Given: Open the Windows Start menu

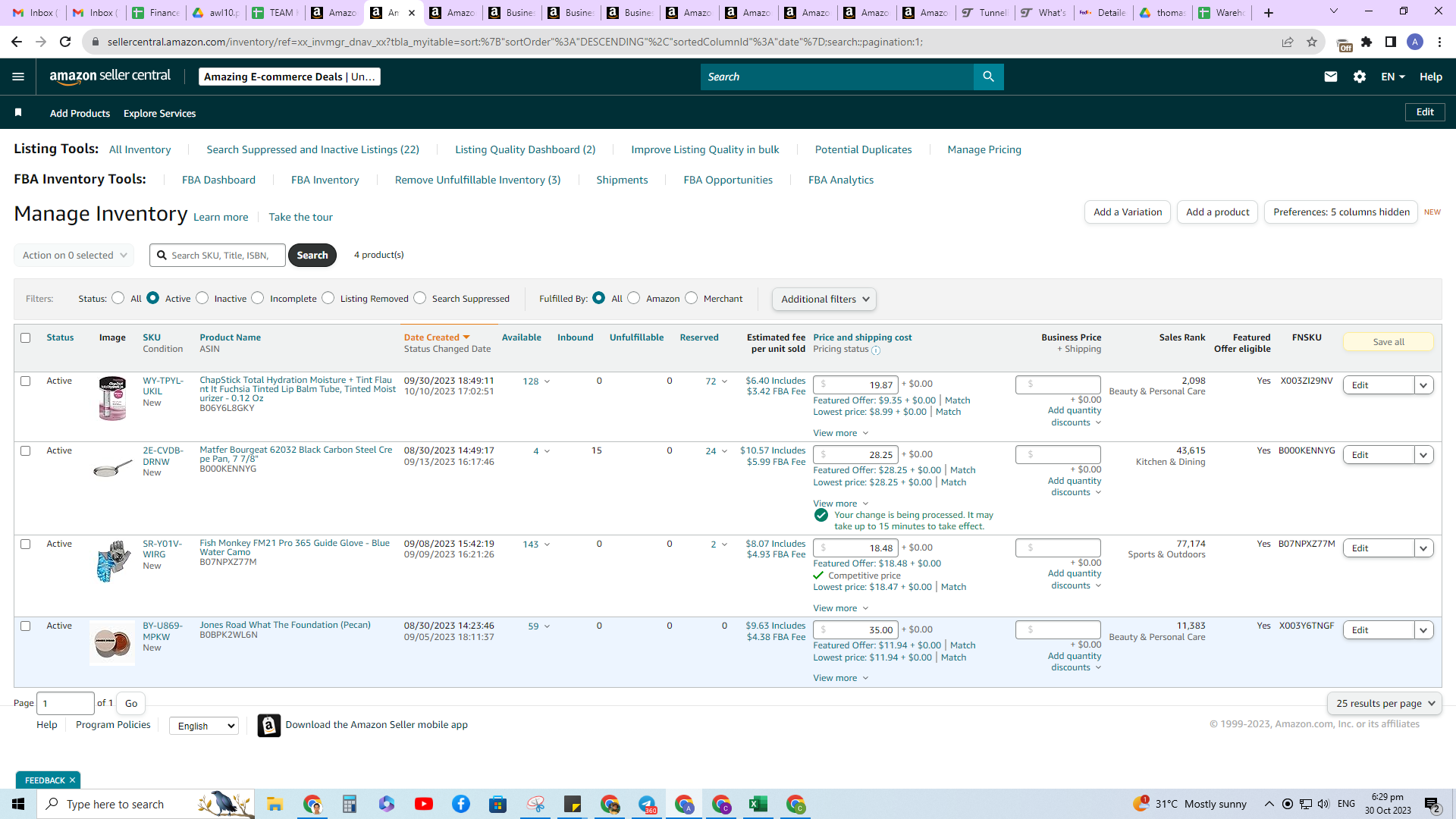Looking at the screenshot, I should click(18, 804).
